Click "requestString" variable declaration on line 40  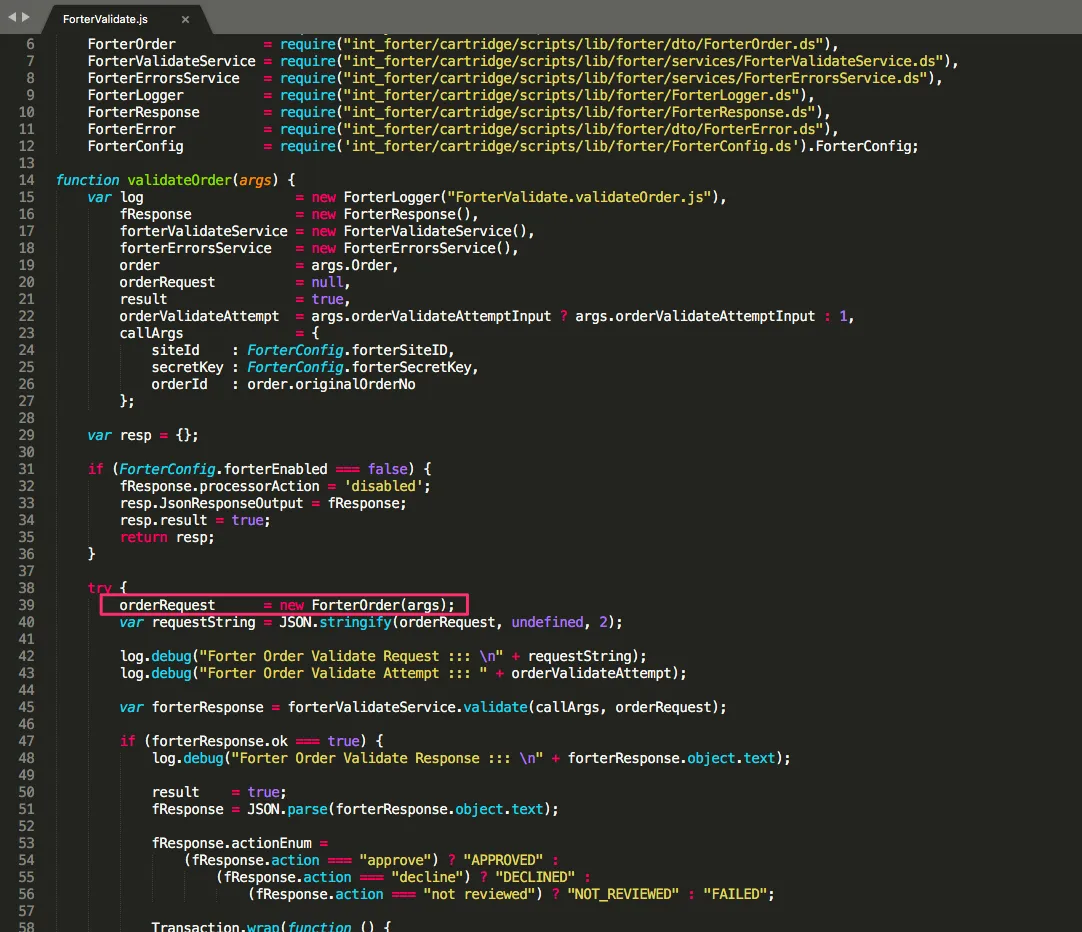click(x=204, y=622)
